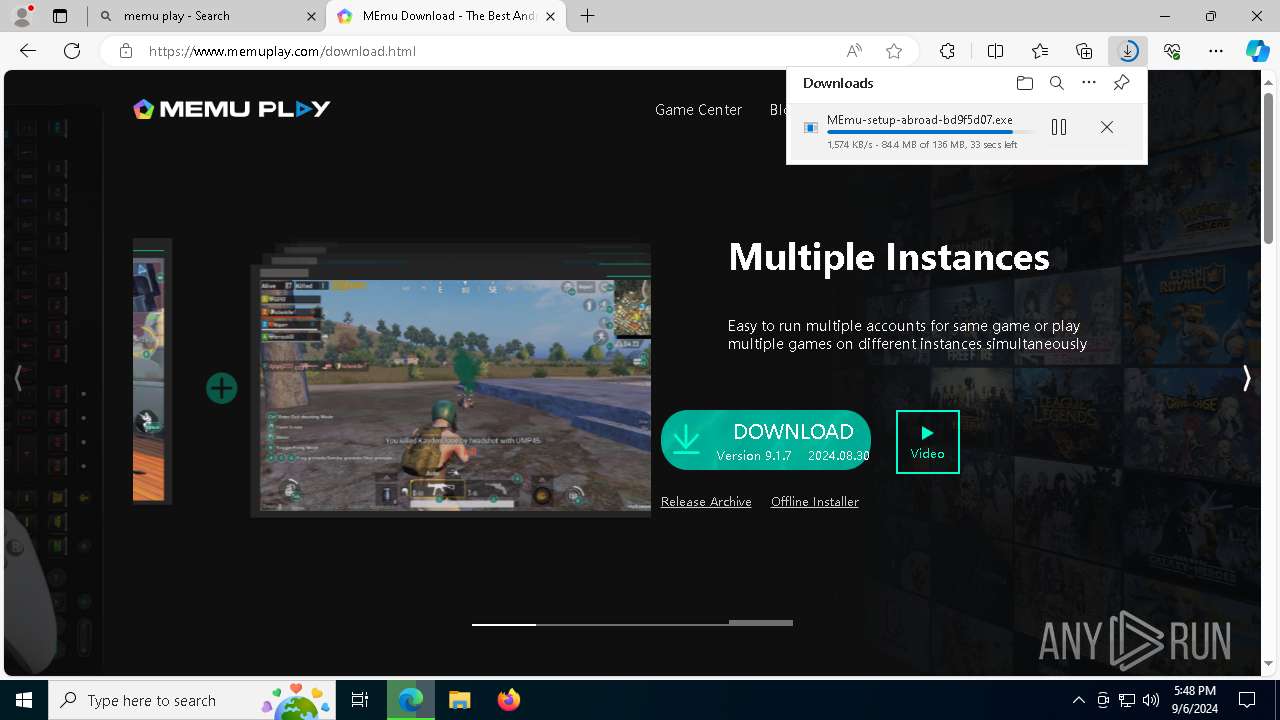Open Task View taskbar icon
Viewport: 1280px width, 720px height.
pyautogui.click(x=360, y=700)
